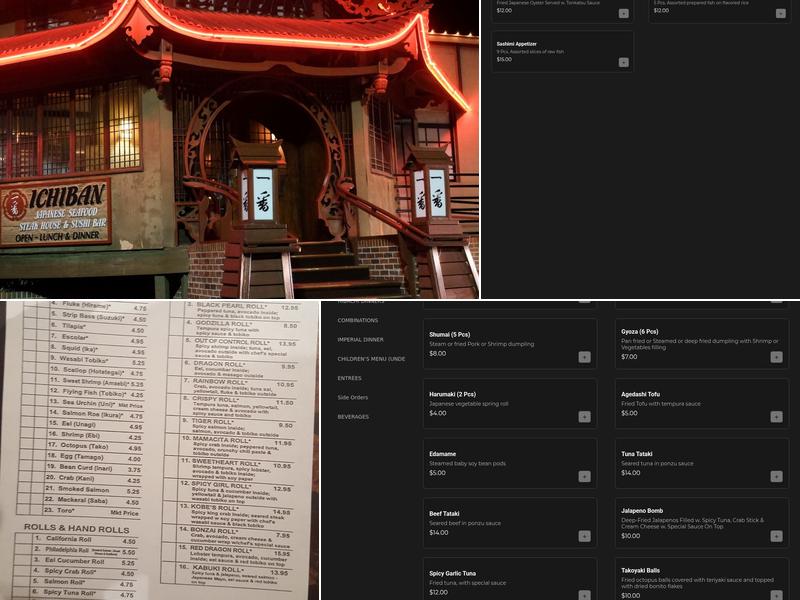Open the Entrees menu section
The height and width of the screenshot is (600, 800).
tap(349, 378)
